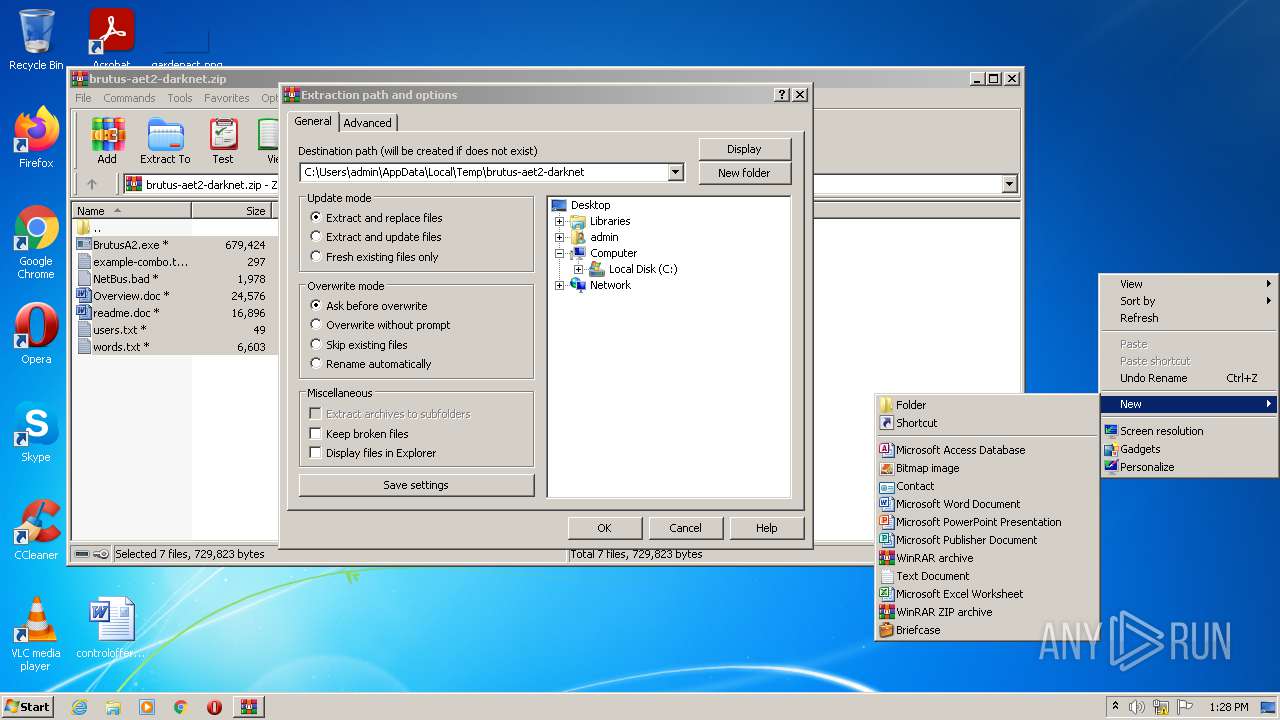Open the View submenu in context menu

coord(1188,284)
